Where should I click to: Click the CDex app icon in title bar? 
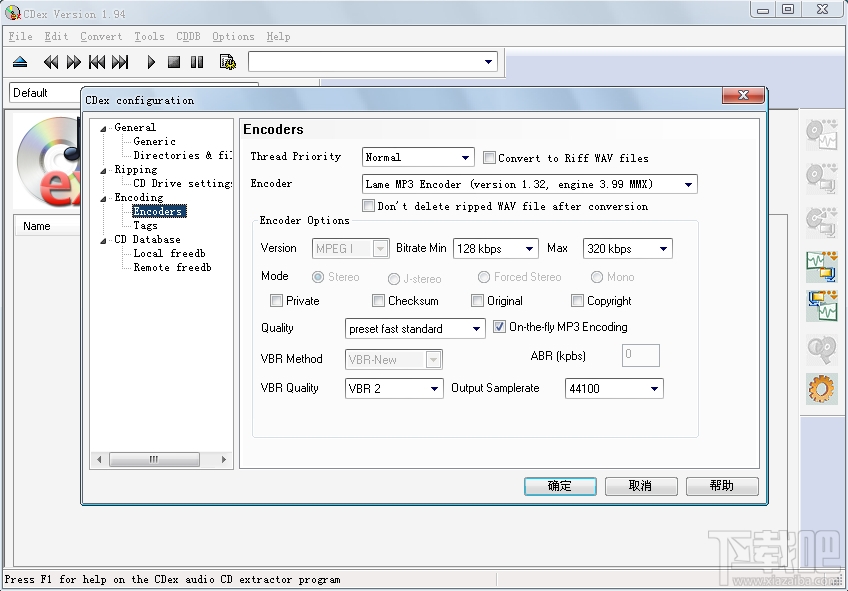tap(12, 12)
